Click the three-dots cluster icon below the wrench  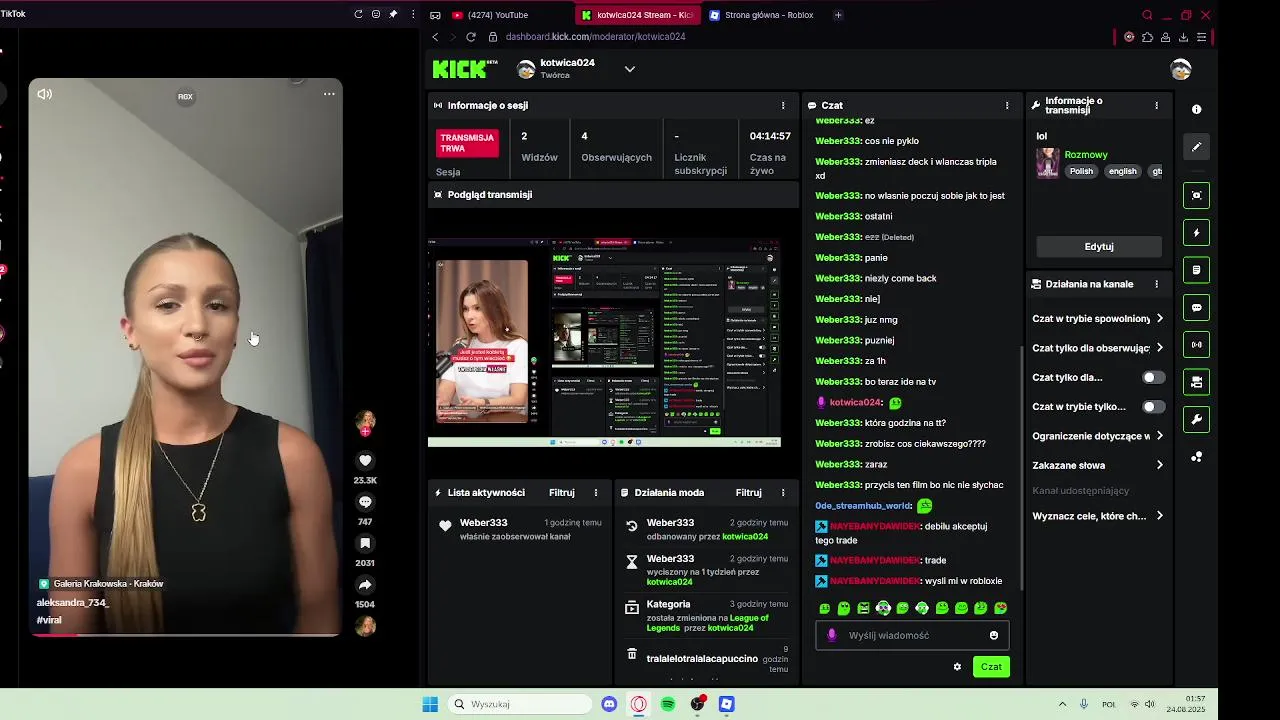click(x=1197, y=457)
